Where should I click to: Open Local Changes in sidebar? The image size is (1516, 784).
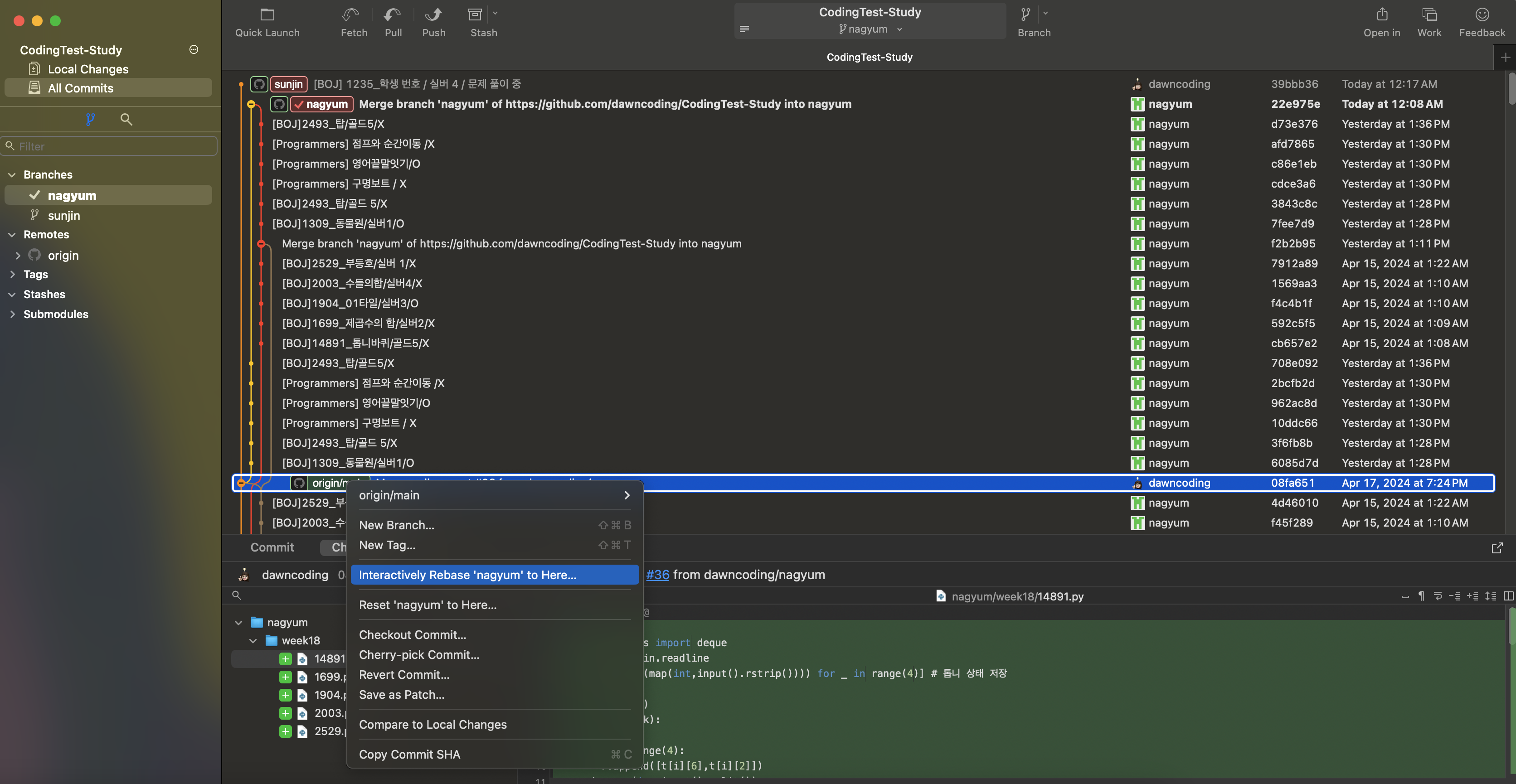(87, 69)
